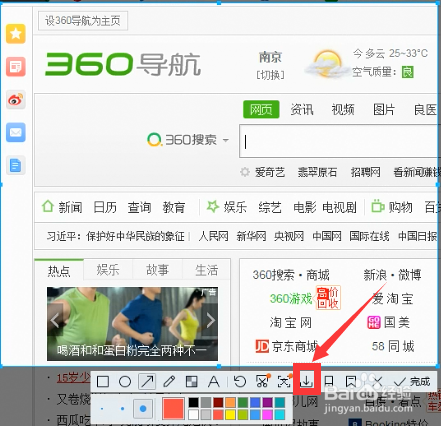Open the blue document sidebar icon
441x426 pixels.
(x=16, y=165)
